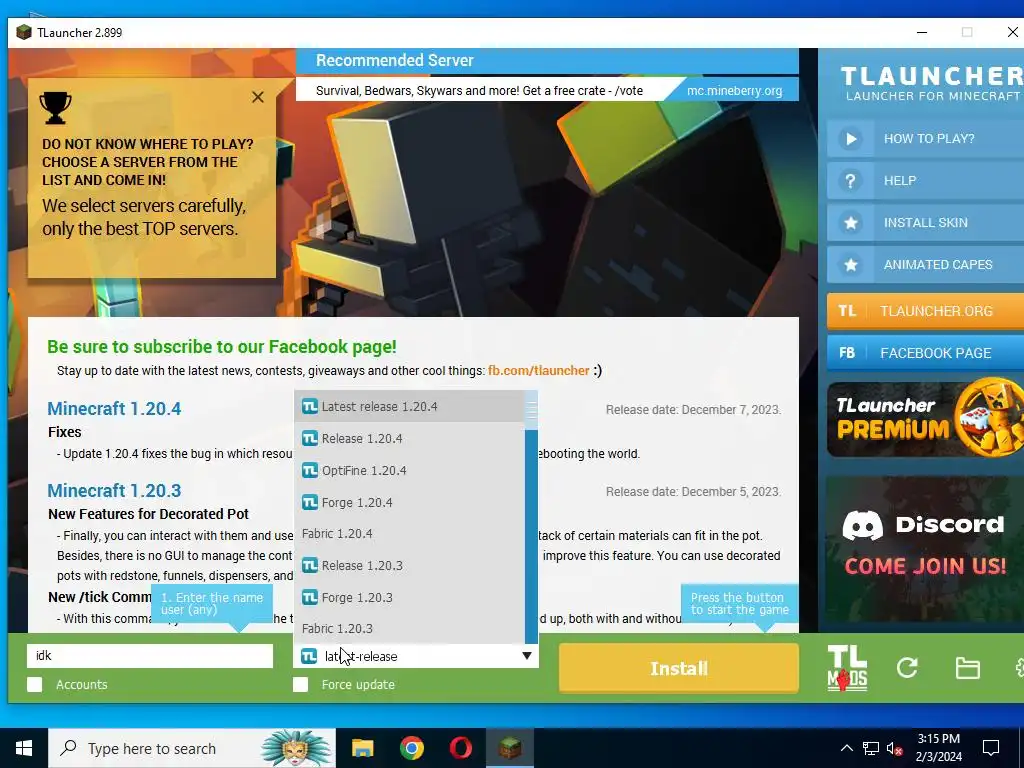Click the Minecraft 1.20.3 news heading
Image resolution: width=1024 pixels, height=768 pixels.
[114, 490]
